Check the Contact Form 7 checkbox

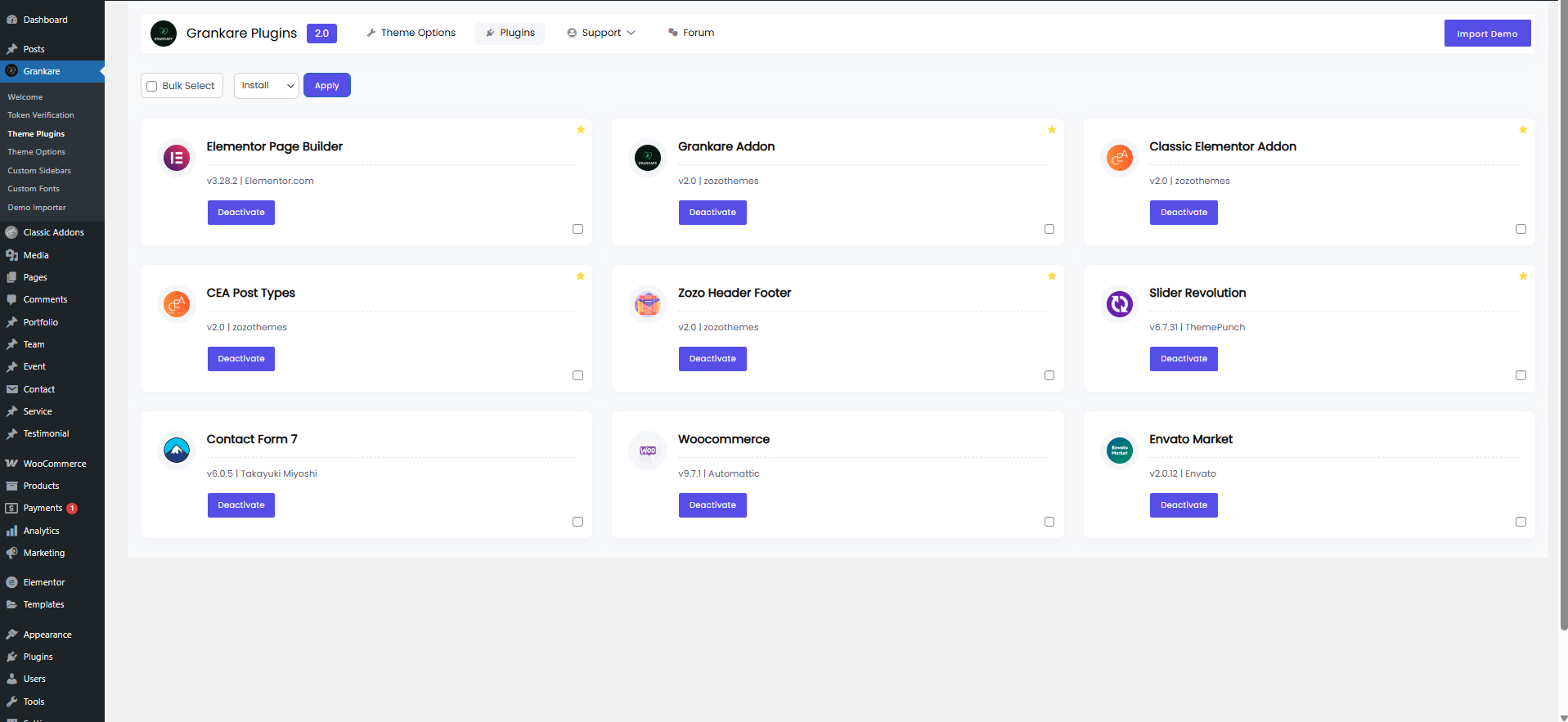click(x=577, y=522)
